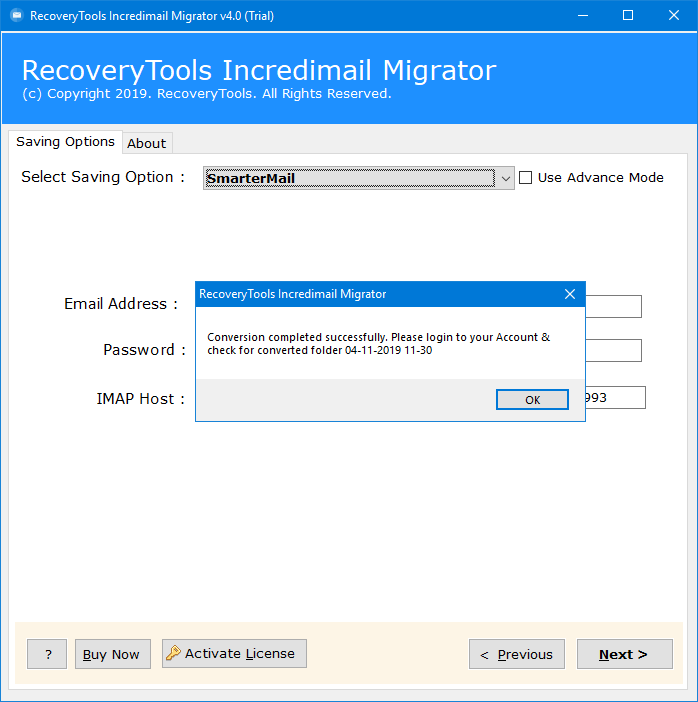Close the conversion dialog with its X
Viewport: 698px width, 702px height.
[570, 294]
